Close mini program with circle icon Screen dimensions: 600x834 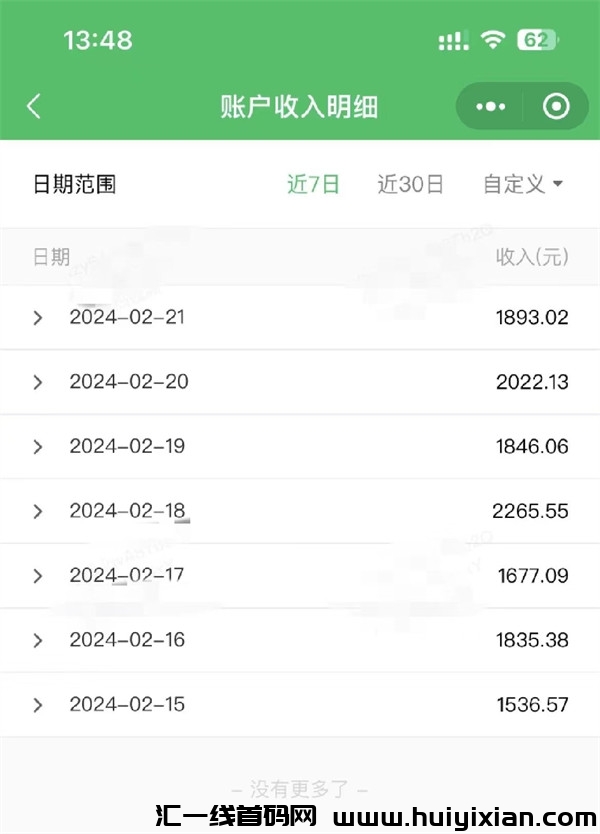[555, 107]
